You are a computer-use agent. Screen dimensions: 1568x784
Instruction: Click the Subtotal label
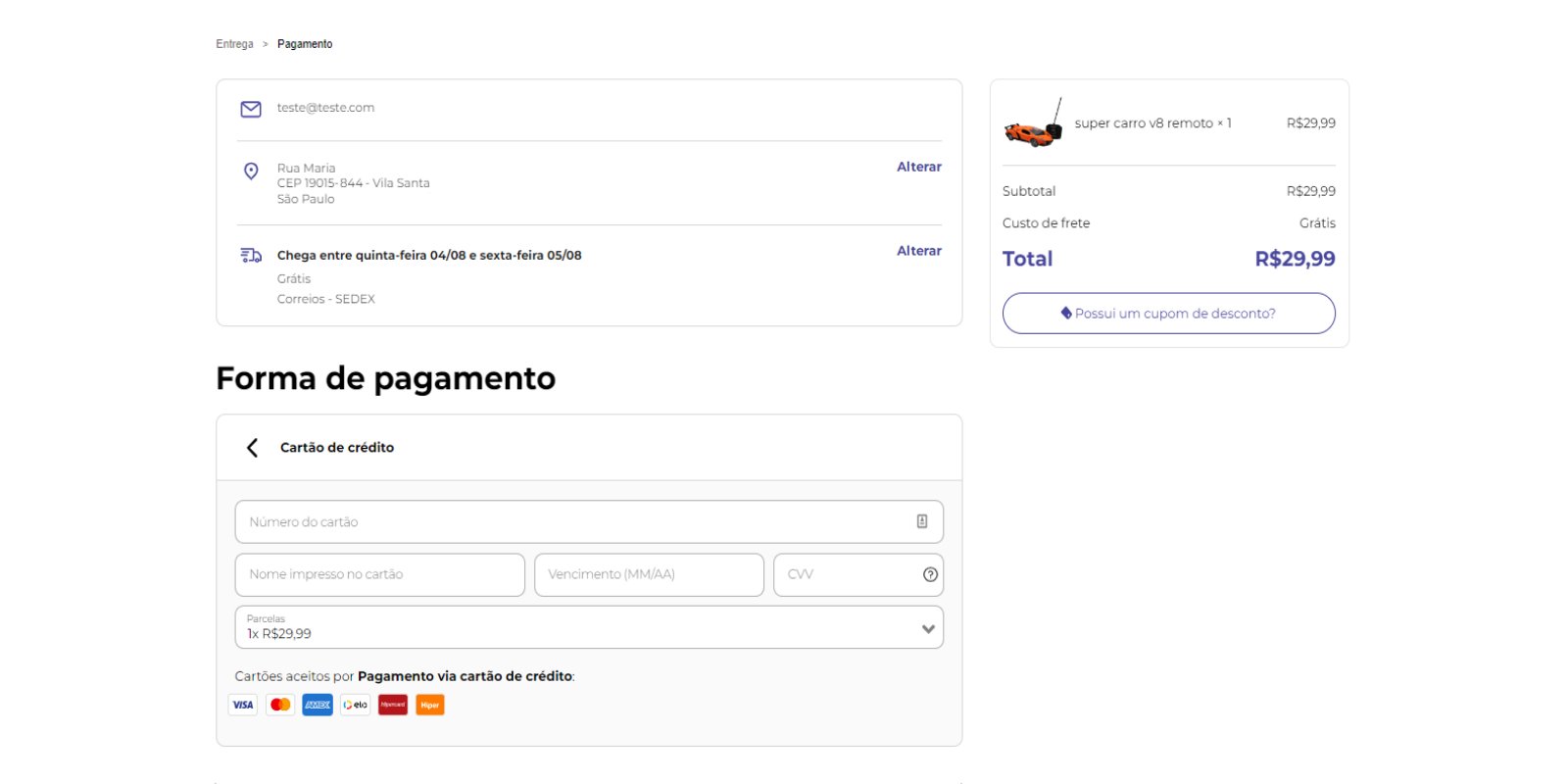[1029, 191]
